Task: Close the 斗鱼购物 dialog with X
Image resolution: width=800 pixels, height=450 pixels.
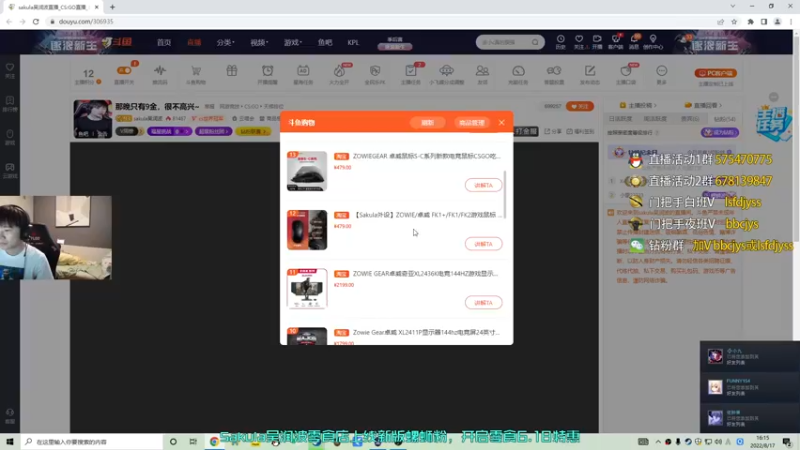Action: [502, 122]
